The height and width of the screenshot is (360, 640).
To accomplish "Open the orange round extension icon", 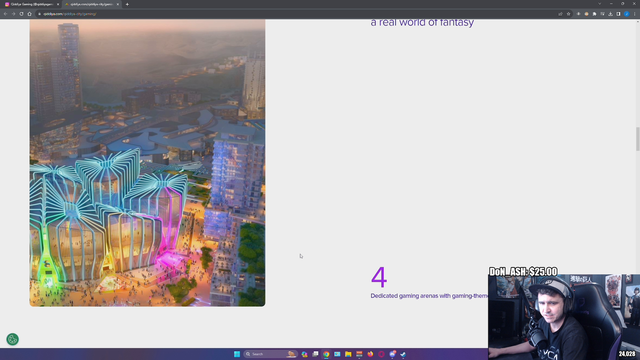I will (x=587, y=14).
